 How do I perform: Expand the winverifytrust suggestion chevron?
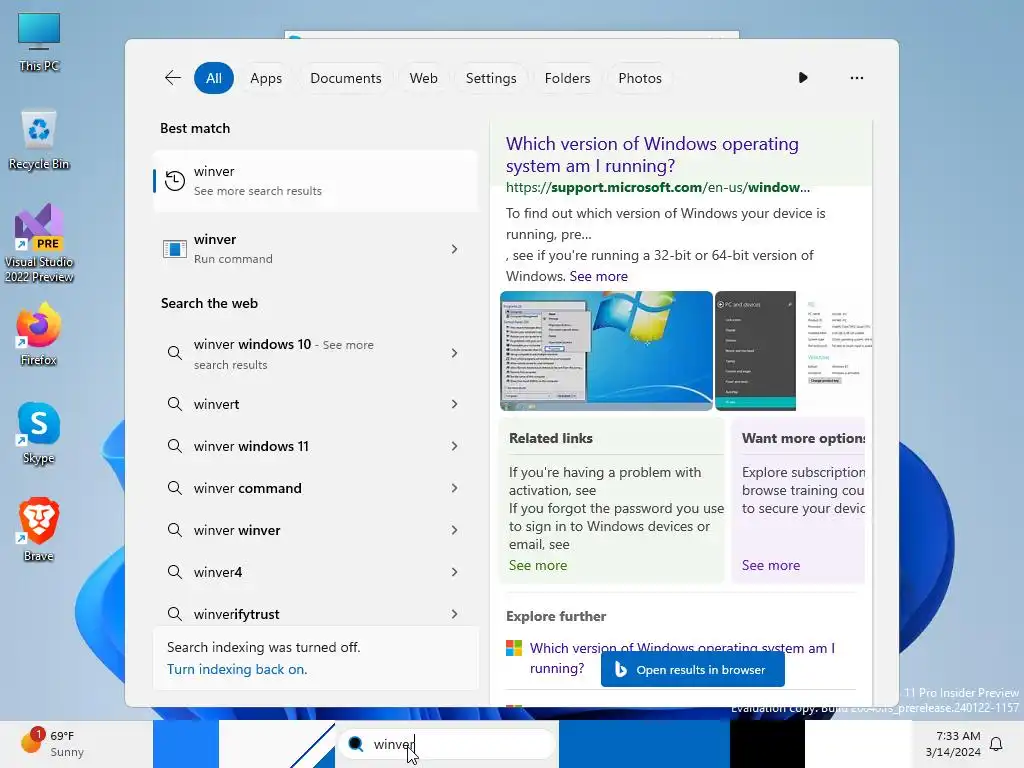click(x=455, y=614)
